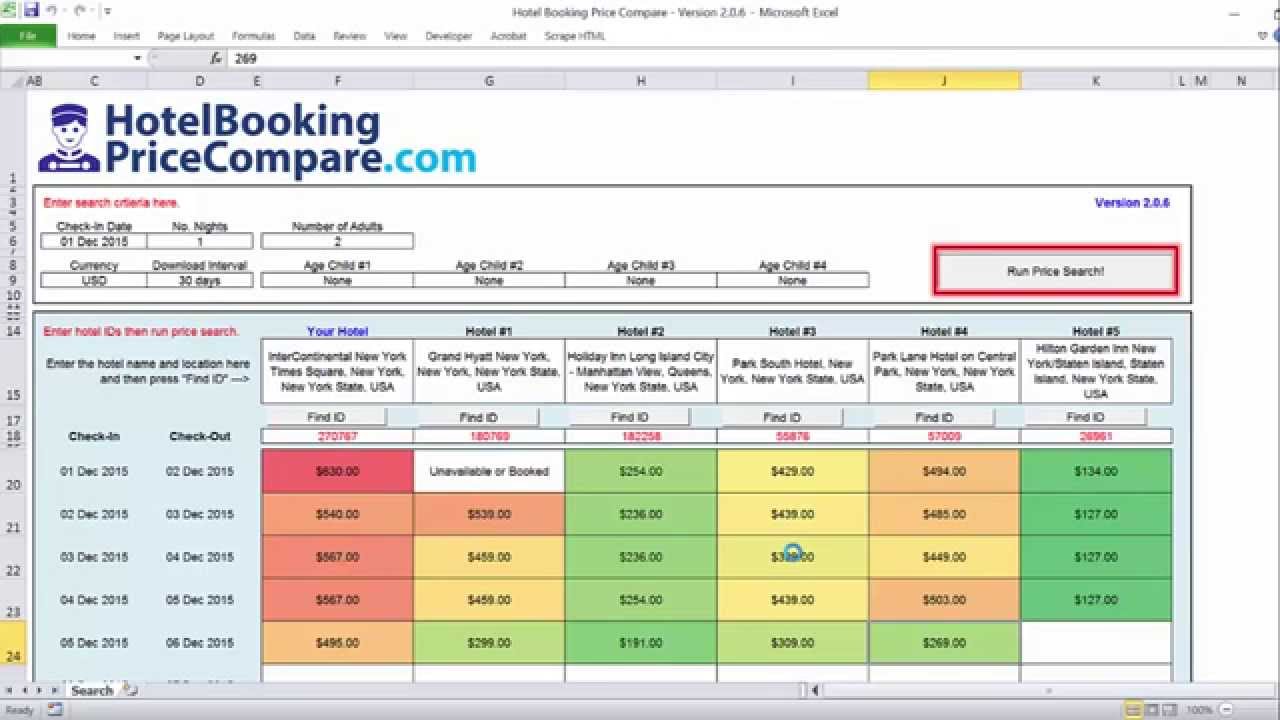Select the Hilton Garden Inn name cell

click(x=1096, y=371)
